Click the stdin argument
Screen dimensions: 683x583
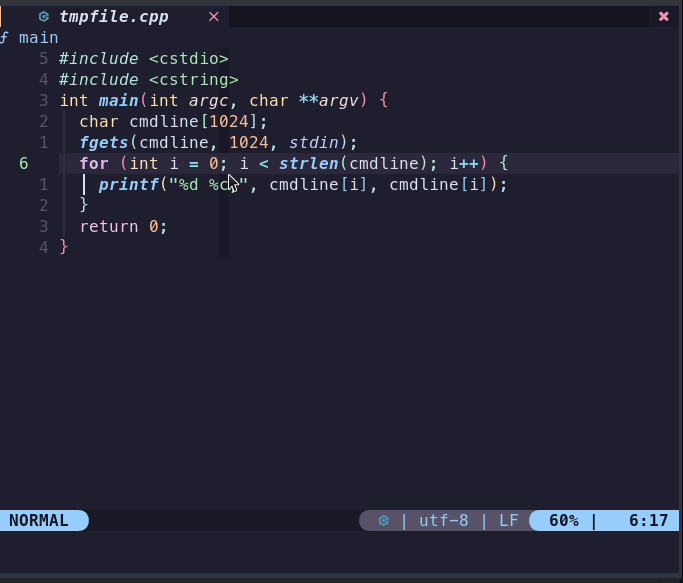click(314, 142)
